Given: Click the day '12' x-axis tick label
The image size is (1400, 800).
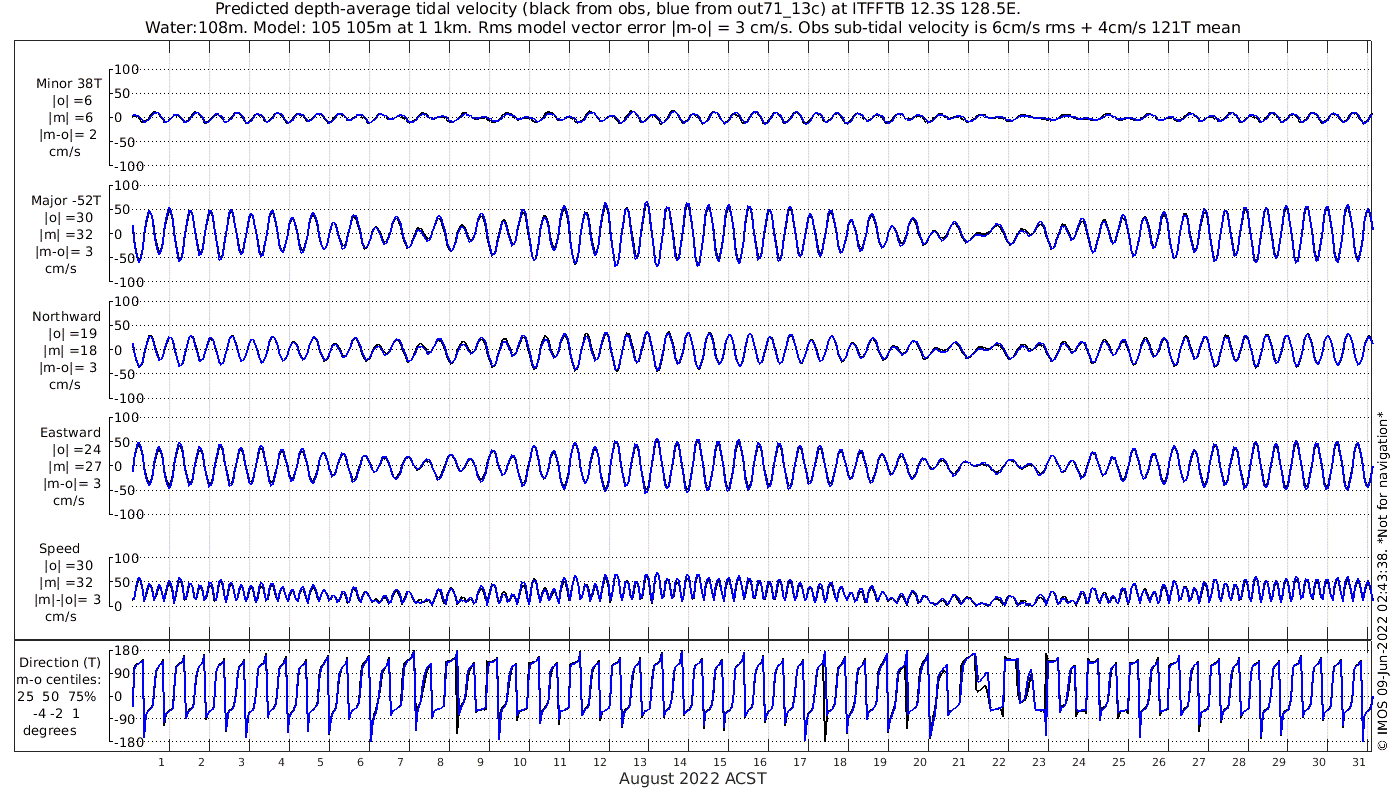Looking at the screenshot, I should coord(600,761).
